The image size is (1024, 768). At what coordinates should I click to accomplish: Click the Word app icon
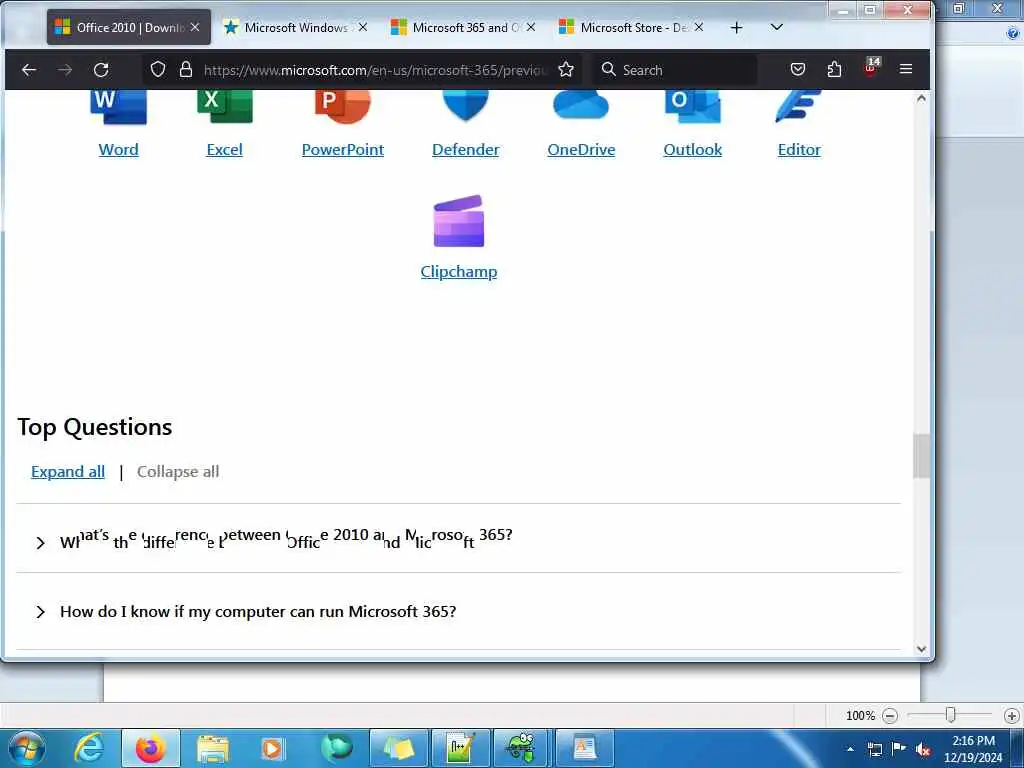pyautogui.click(x=118, y=108)
